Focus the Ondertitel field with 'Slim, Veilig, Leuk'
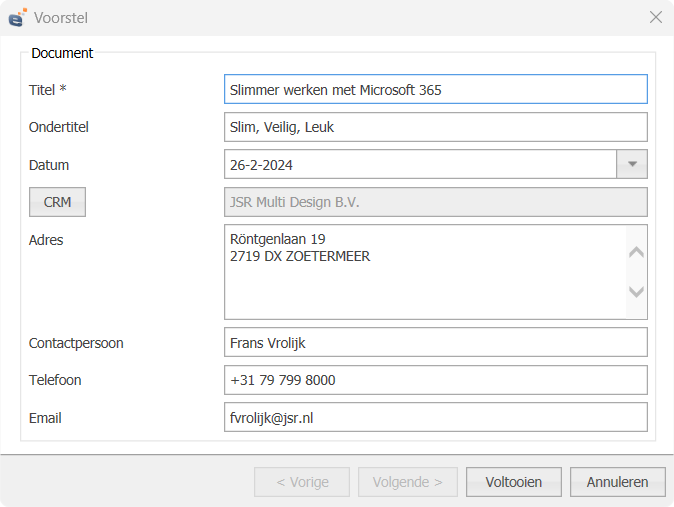 point(435,127)
